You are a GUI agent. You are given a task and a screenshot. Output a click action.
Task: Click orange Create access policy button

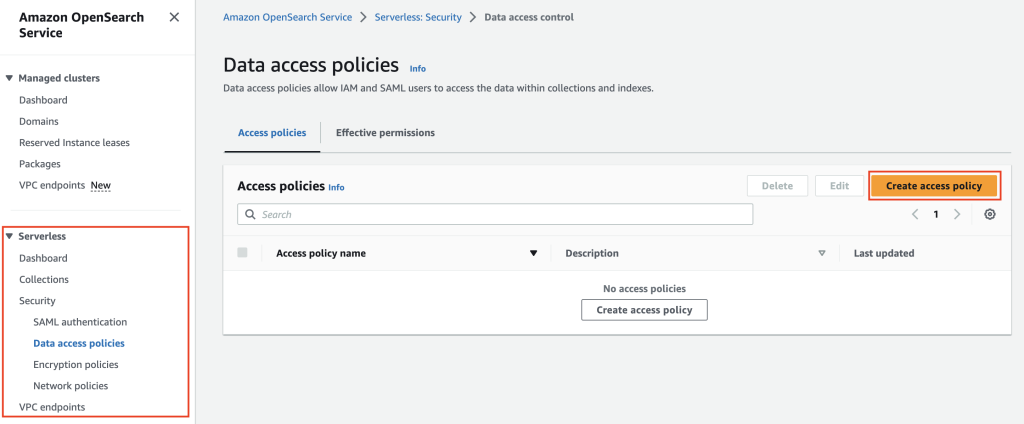pos(934,185)
